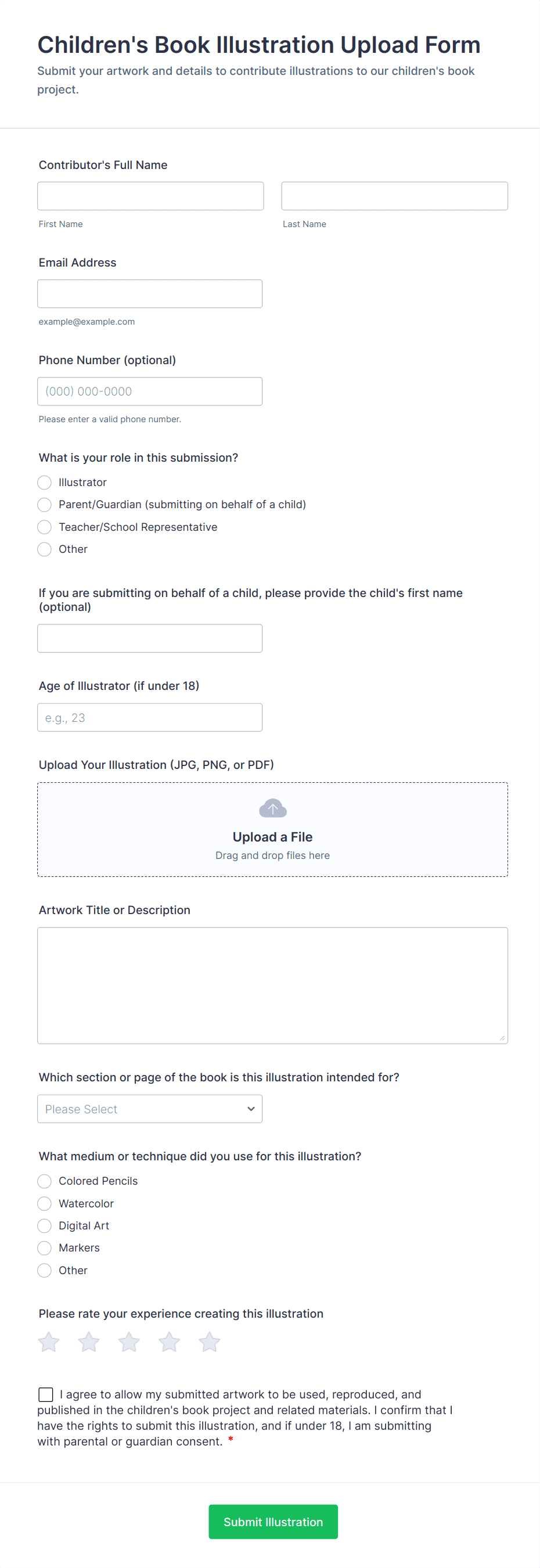540x1568 pixels.
Task: Select the second rating star
Action: coord(89,1342)
